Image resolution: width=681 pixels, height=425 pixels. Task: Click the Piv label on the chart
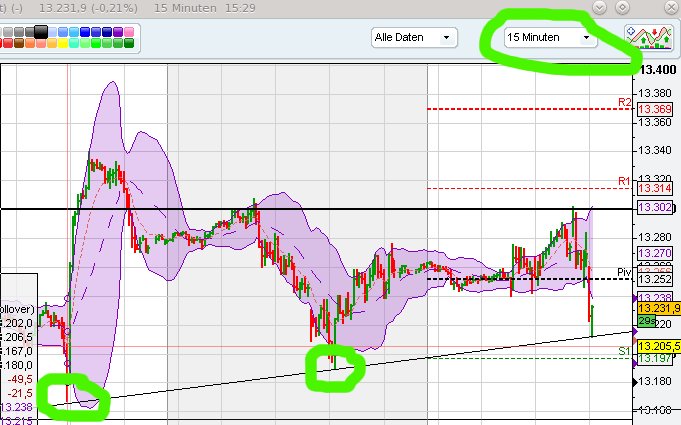(x=624, y=272)
